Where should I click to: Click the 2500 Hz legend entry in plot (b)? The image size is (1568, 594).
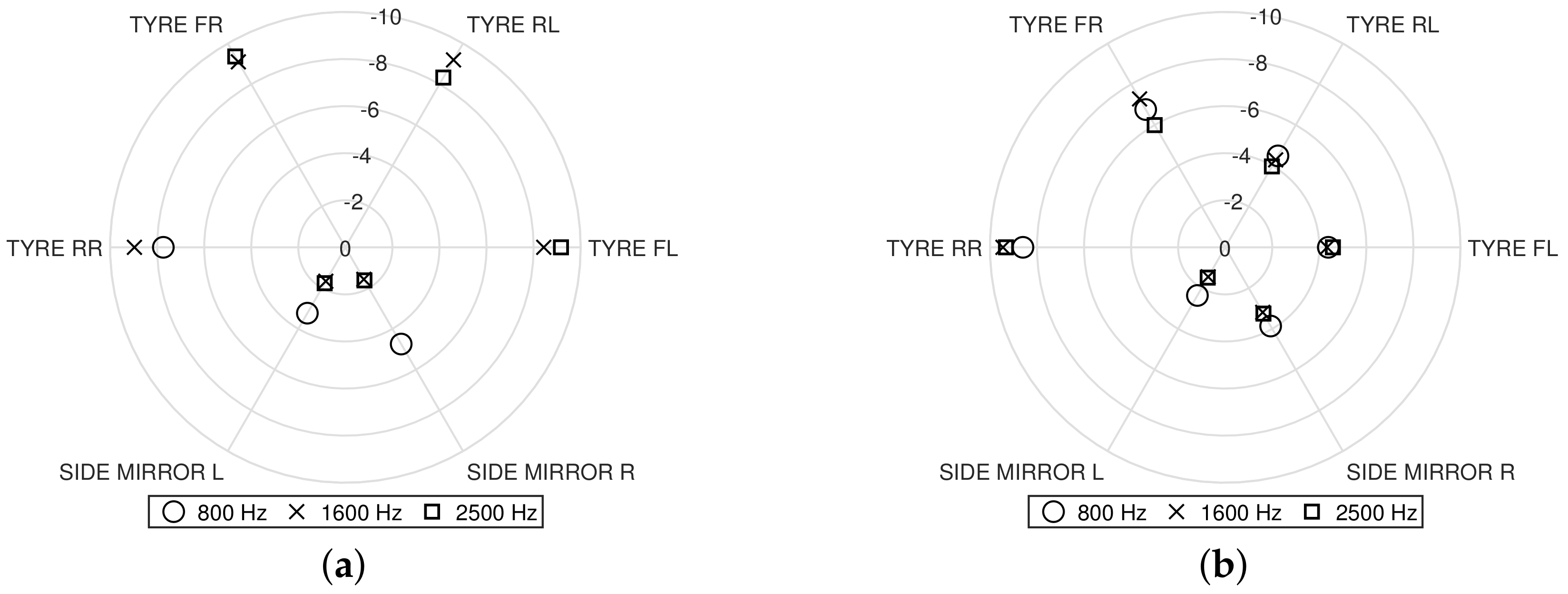pyautogui.click(x=1362, y=512)
